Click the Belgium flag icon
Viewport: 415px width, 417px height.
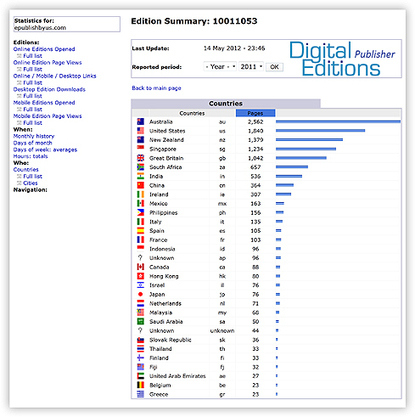140,385
